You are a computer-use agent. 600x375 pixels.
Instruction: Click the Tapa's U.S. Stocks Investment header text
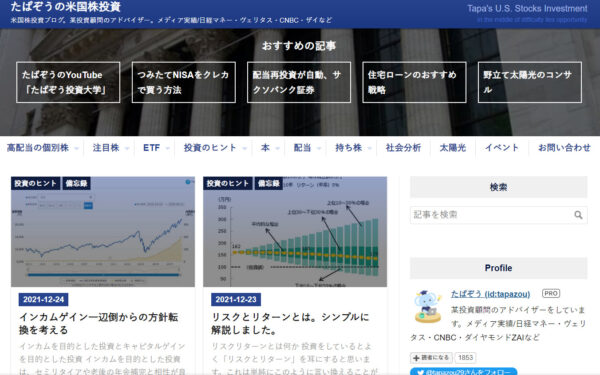(527, 8)
